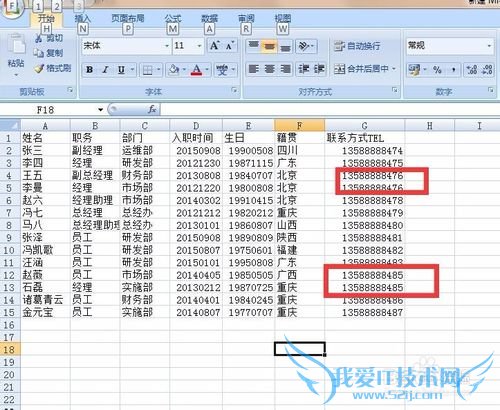500x410 pixels.
Task: Apply cell borders icon
Action: point(147,70)
